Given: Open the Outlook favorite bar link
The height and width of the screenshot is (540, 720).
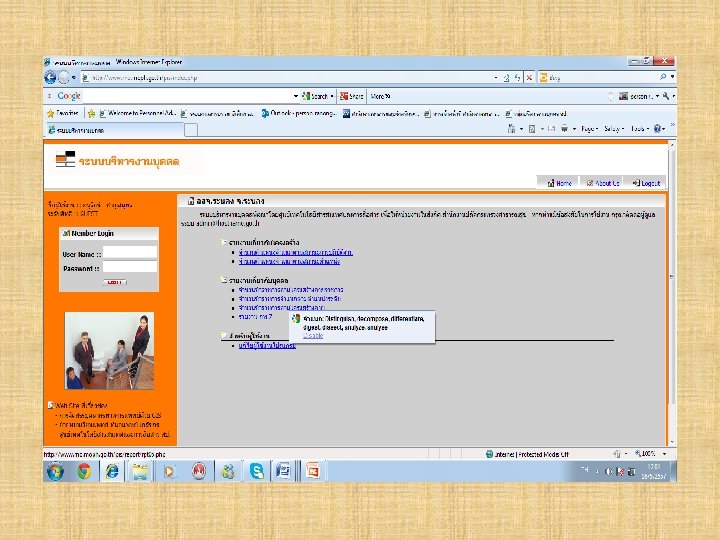Looking at the screenshot, I should pyautogui.click(x=298, y=113).
